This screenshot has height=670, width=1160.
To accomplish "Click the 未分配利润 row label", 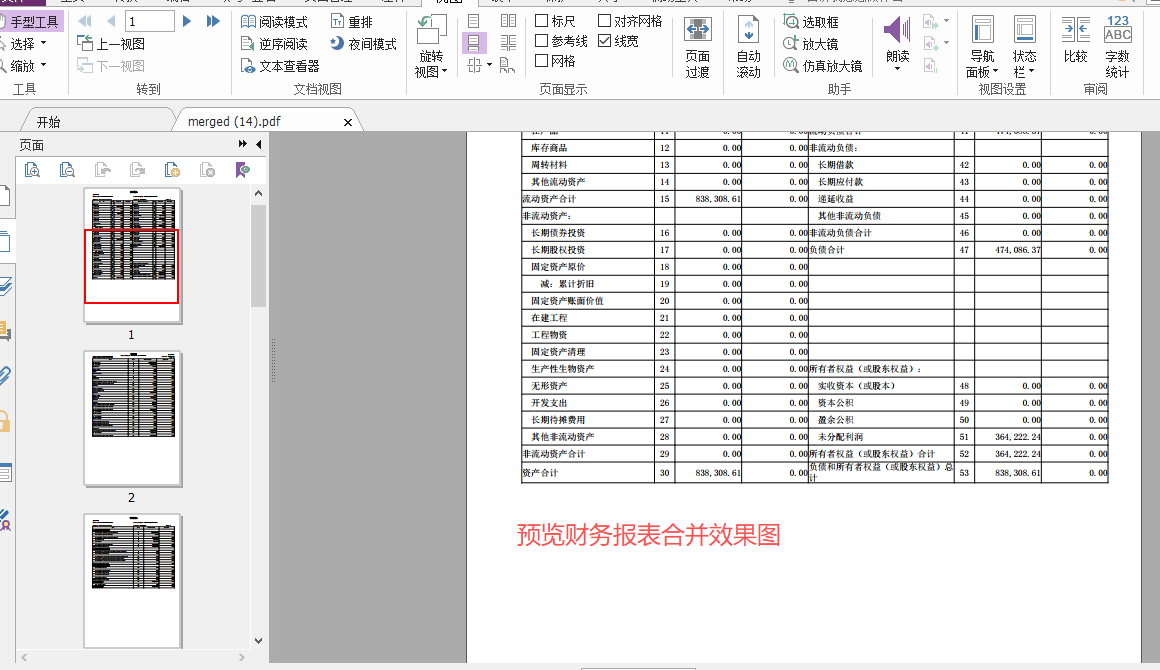I will [x=840, y=437].
